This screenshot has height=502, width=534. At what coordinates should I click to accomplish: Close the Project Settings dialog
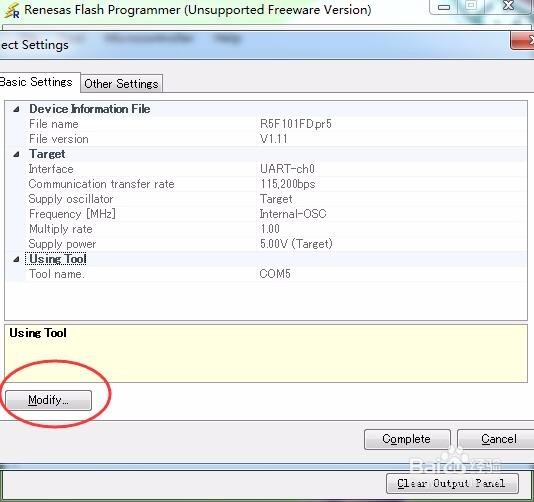click(523, 41)
